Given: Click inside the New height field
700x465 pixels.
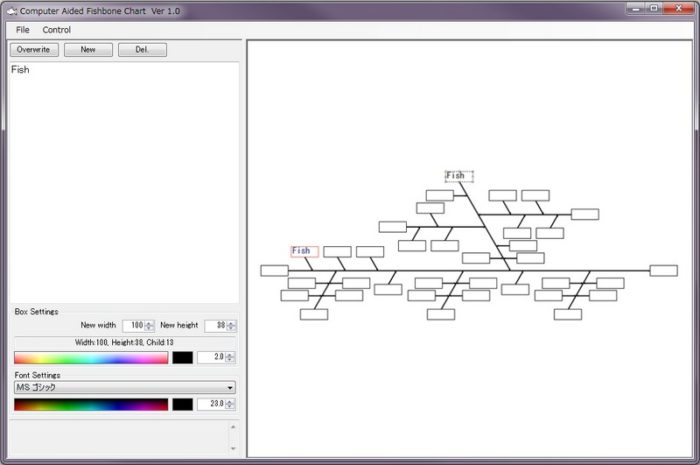Looking at the screenshot, I should click(x=215, y=326).
